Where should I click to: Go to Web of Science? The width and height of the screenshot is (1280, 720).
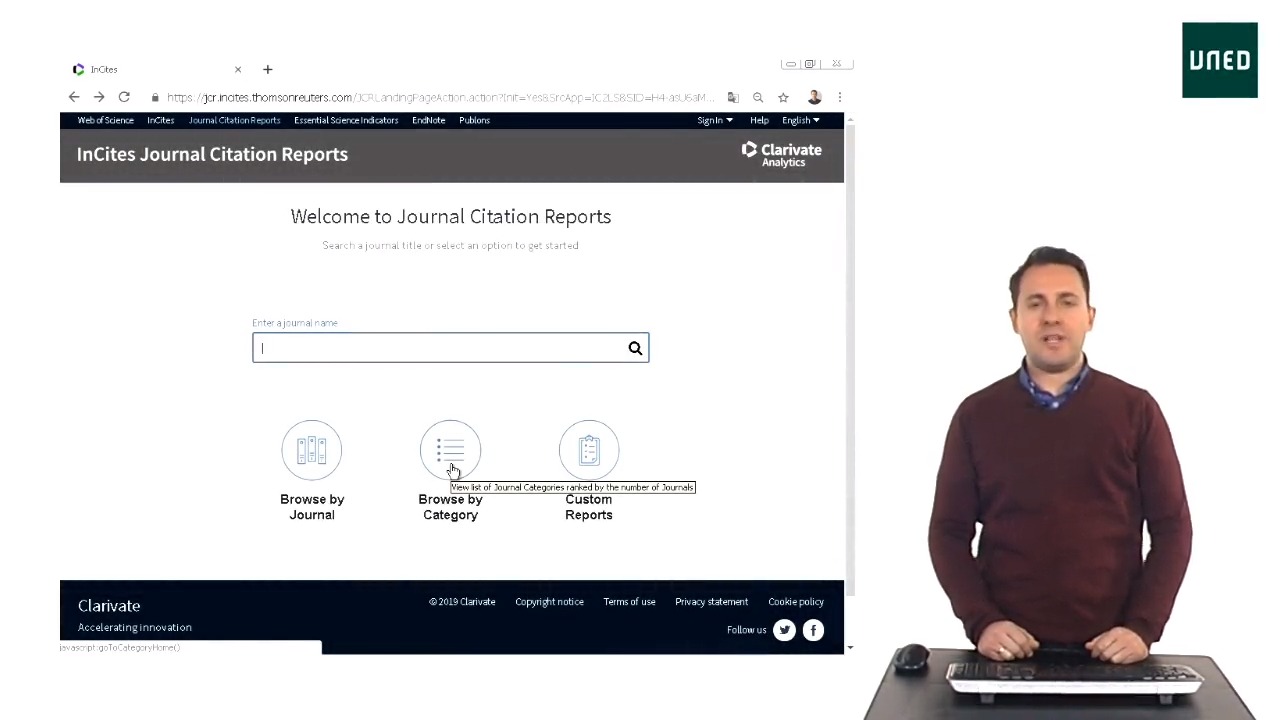(x=105, y=120)
